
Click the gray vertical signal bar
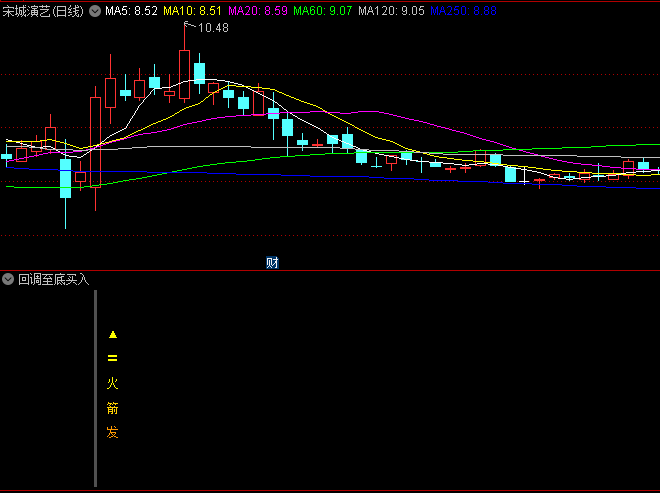click(x=95, y=400)
